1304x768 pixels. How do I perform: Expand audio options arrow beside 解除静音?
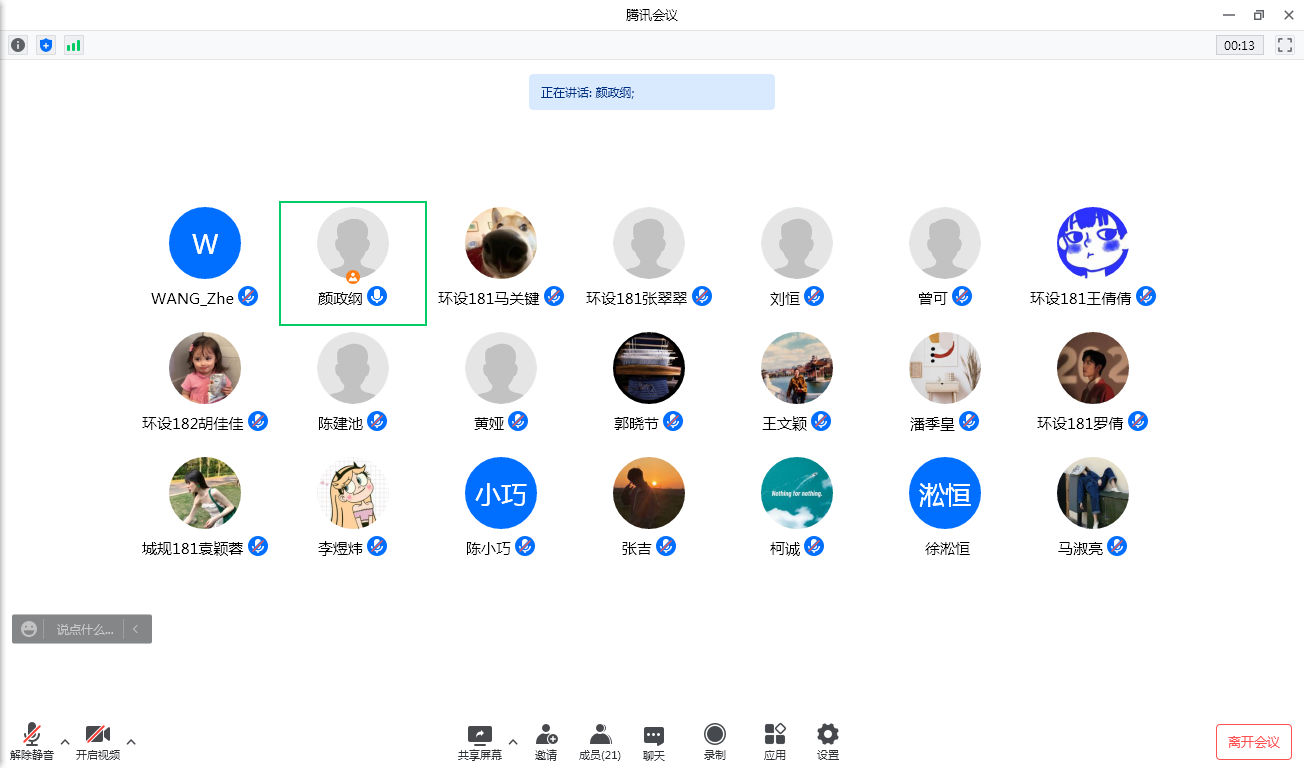[x=65, y=742]
